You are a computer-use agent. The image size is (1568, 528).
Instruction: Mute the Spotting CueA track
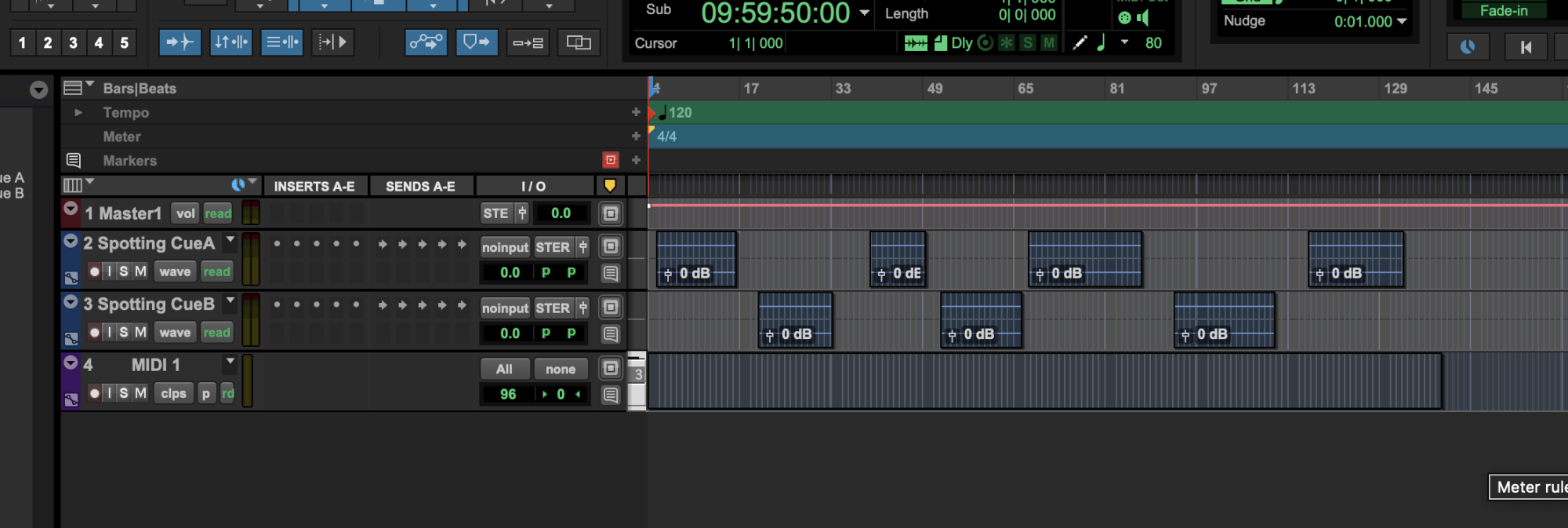pyautogui.click(x=140, y=271)
